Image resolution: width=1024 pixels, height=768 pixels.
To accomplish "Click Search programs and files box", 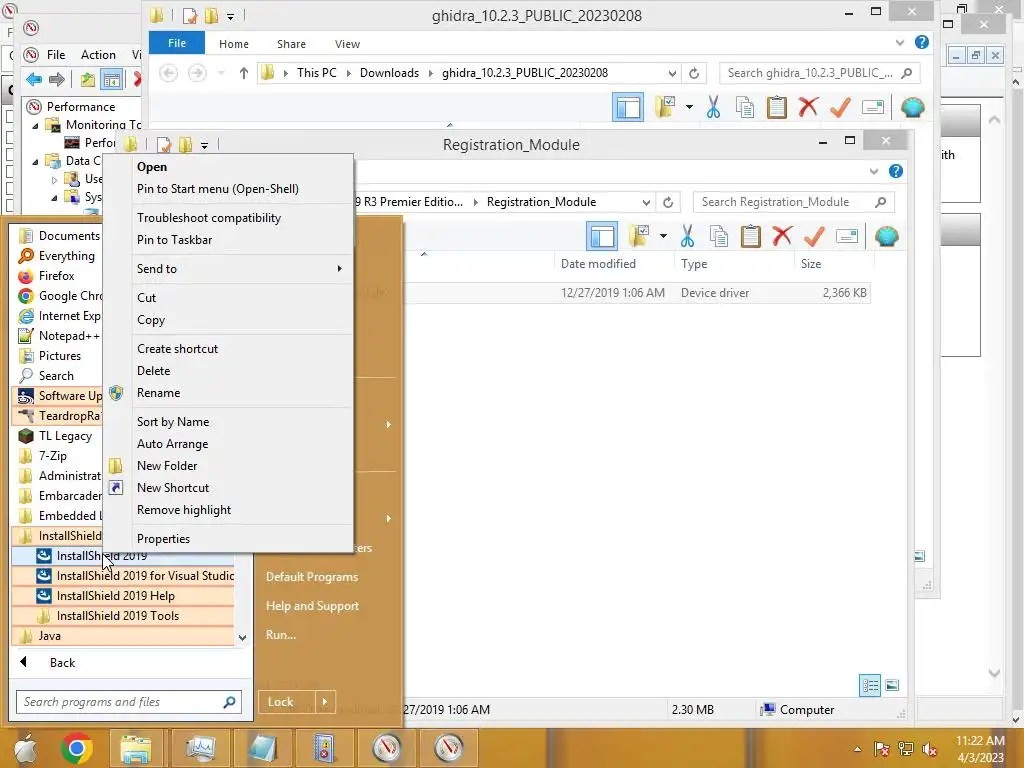I will pos(129,702).
